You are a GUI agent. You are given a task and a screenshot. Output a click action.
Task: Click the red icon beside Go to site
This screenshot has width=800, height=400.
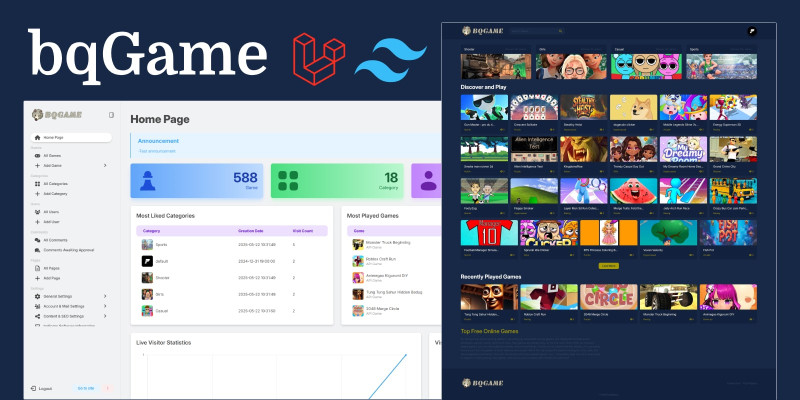coord(107,389)
